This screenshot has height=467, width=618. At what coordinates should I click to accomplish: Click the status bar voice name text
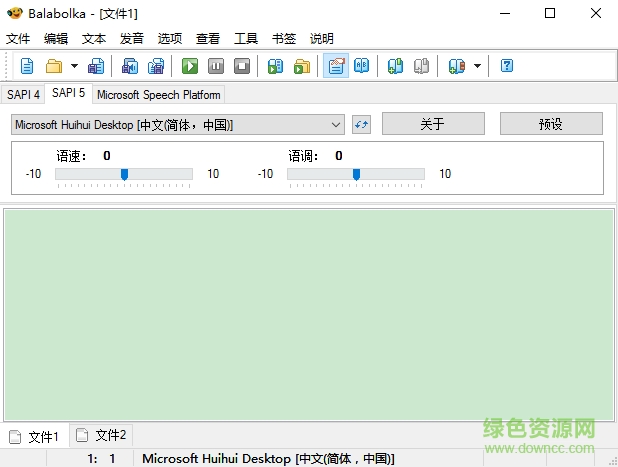point(268,459)
